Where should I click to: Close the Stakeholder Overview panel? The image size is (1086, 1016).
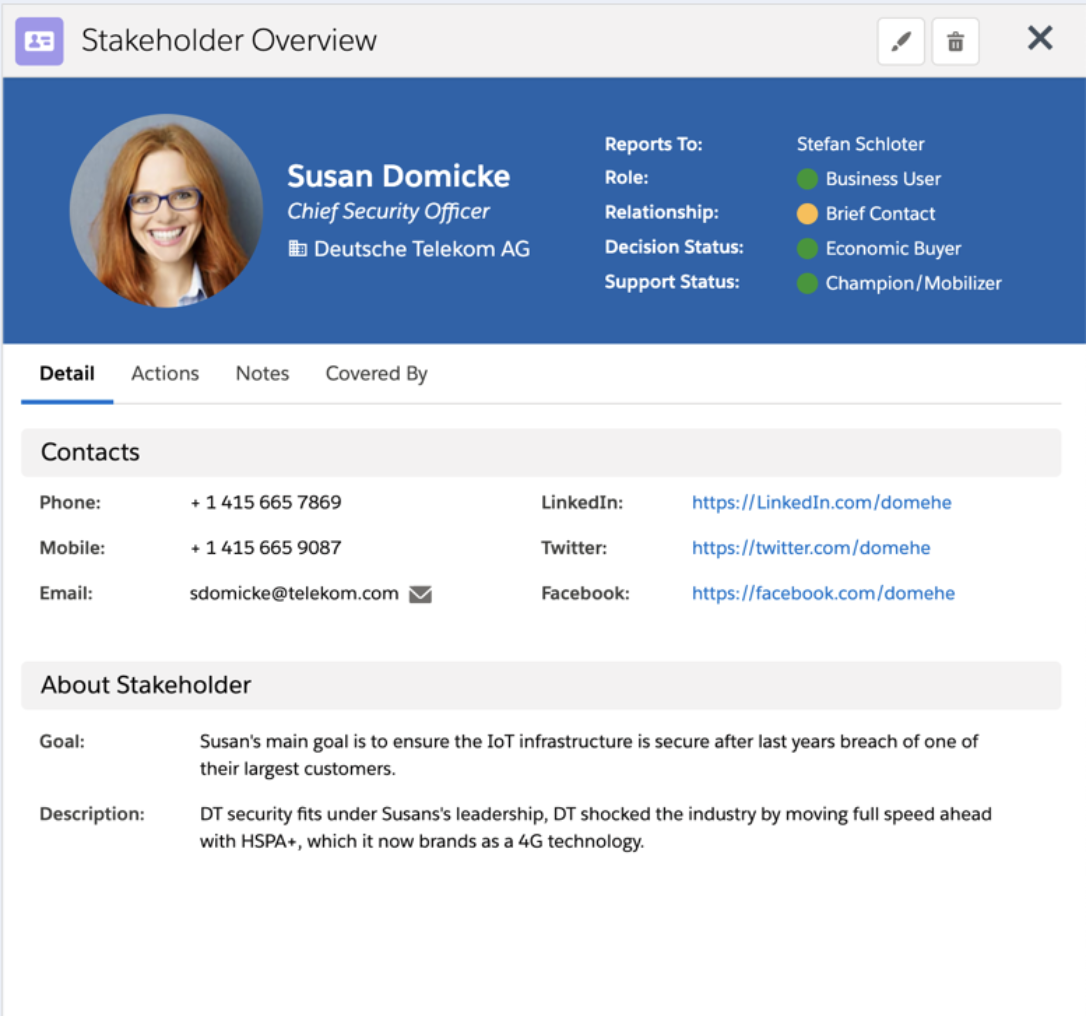[x=1040, y=38]
